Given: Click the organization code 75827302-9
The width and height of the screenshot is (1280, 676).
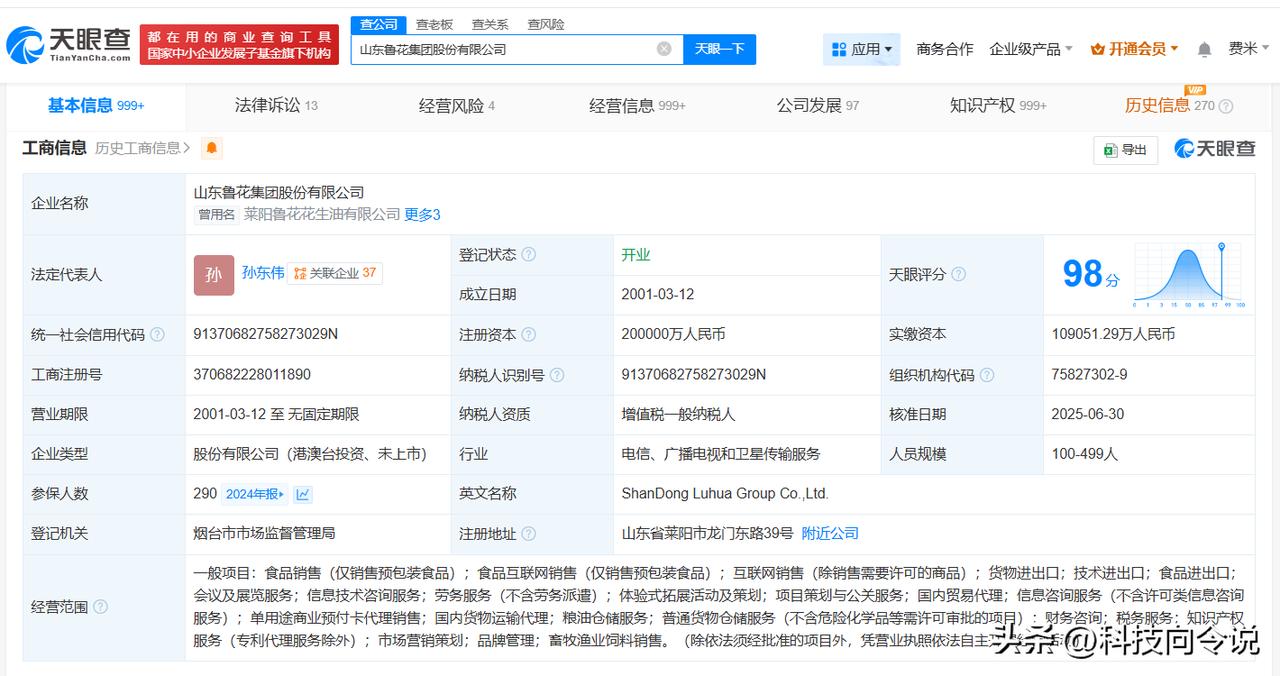Looking at the screenshot, I should (x=1090, y=375).
